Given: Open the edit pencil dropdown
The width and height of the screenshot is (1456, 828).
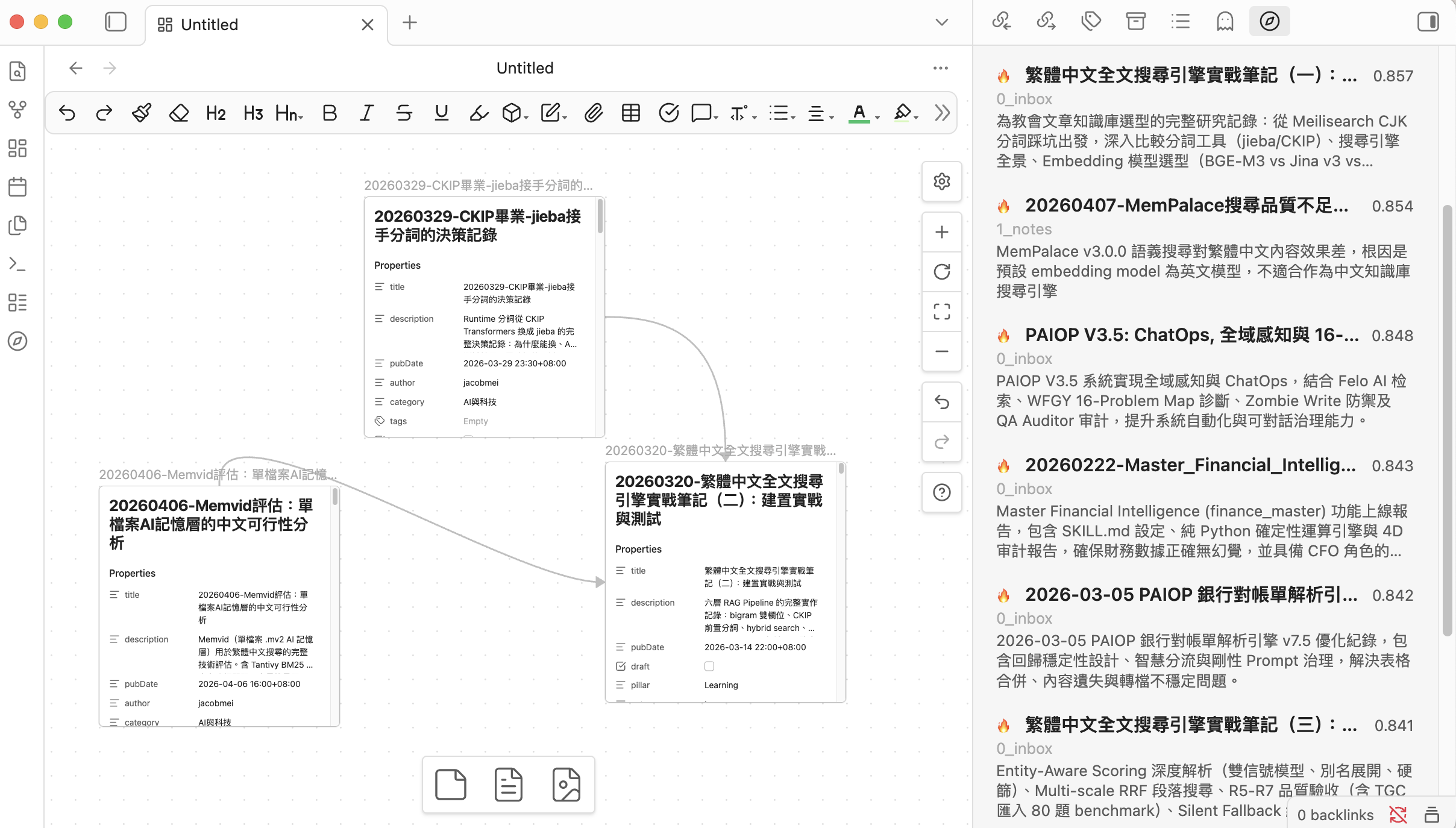Looking at the screenshot, I should click(x=554, y=113).
